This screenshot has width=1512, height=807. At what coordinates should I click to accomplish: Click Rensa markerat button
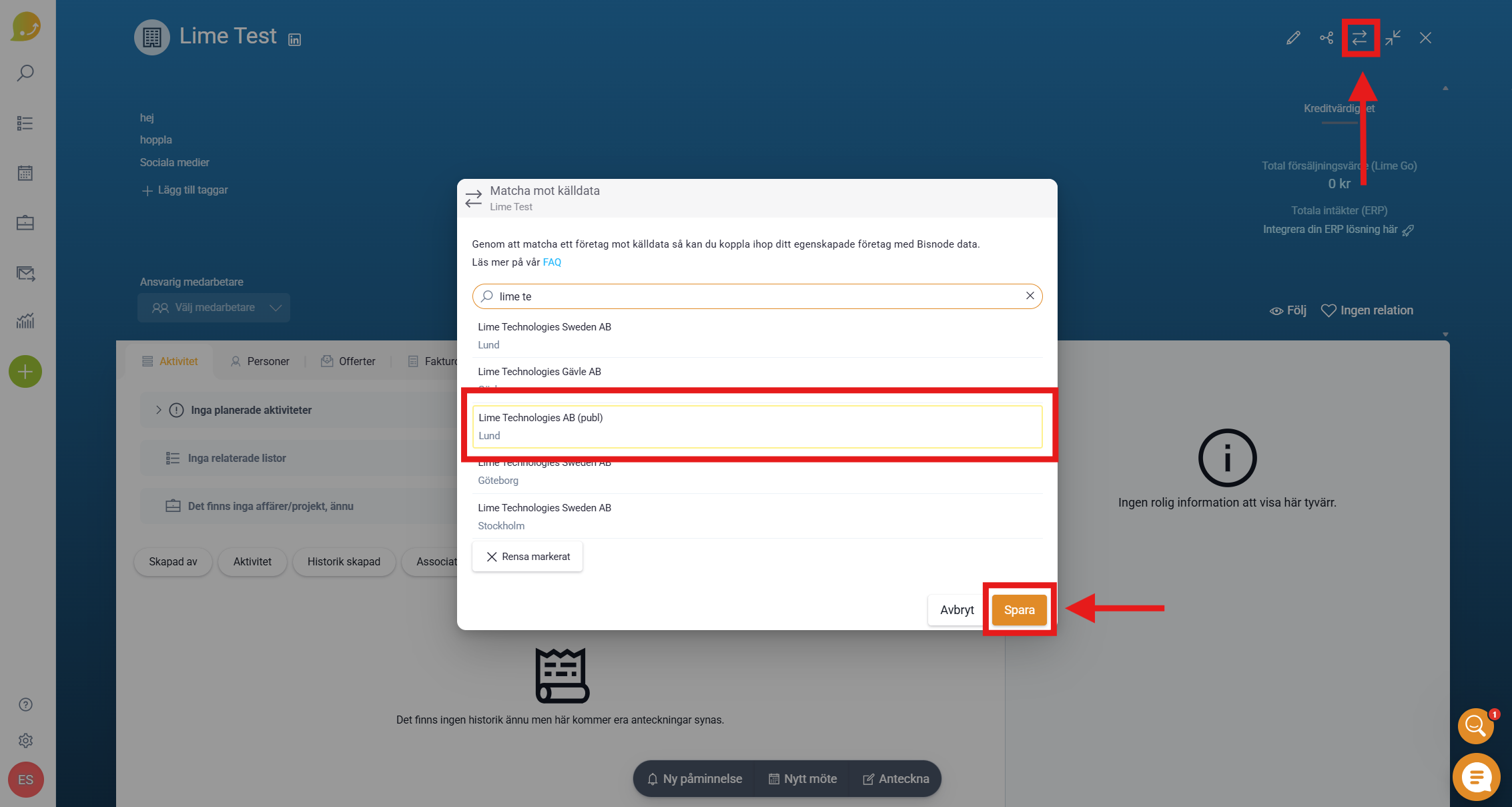pyautogui.click(x=527, y=557)
